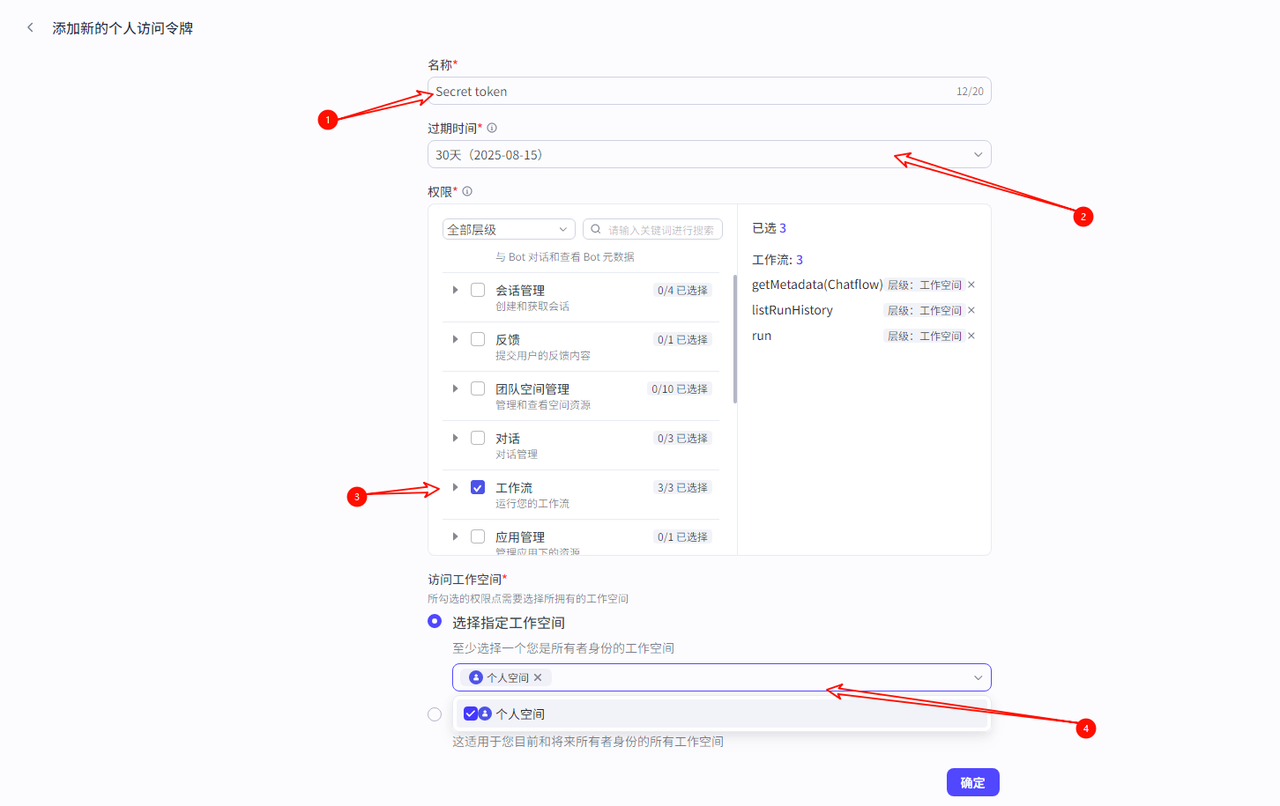Click the back arrow beside the page title
This screenshot has width=1280, height=806.
tap(30, 28)
